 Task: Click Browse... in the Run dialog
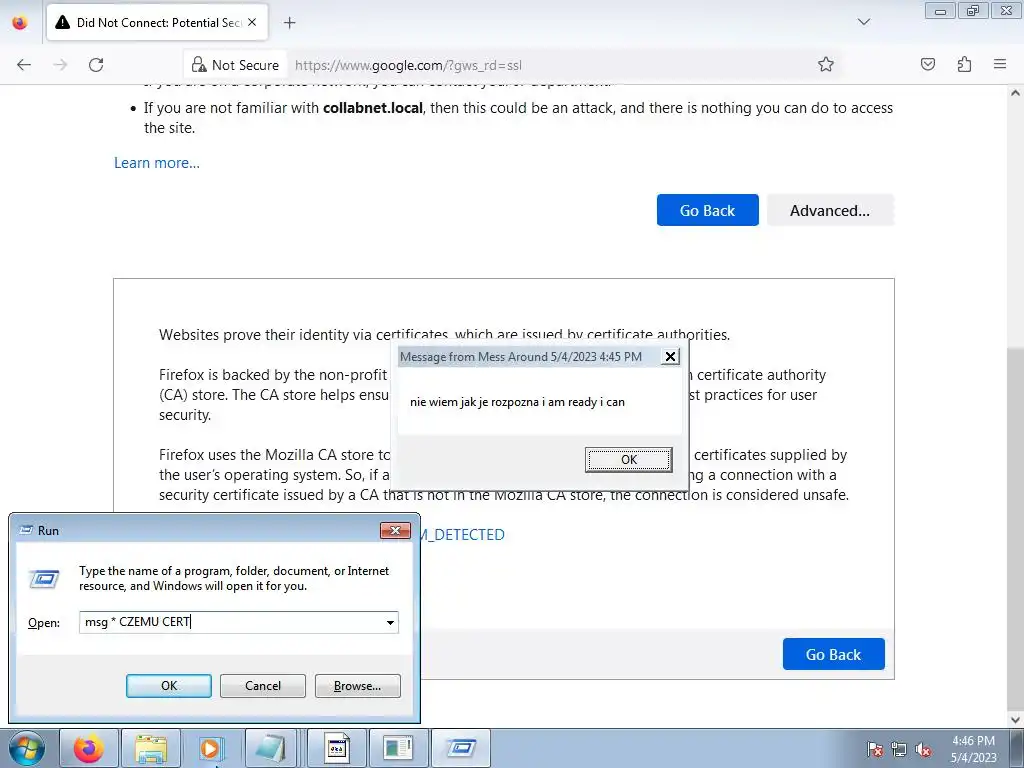(x=357, y=686)
